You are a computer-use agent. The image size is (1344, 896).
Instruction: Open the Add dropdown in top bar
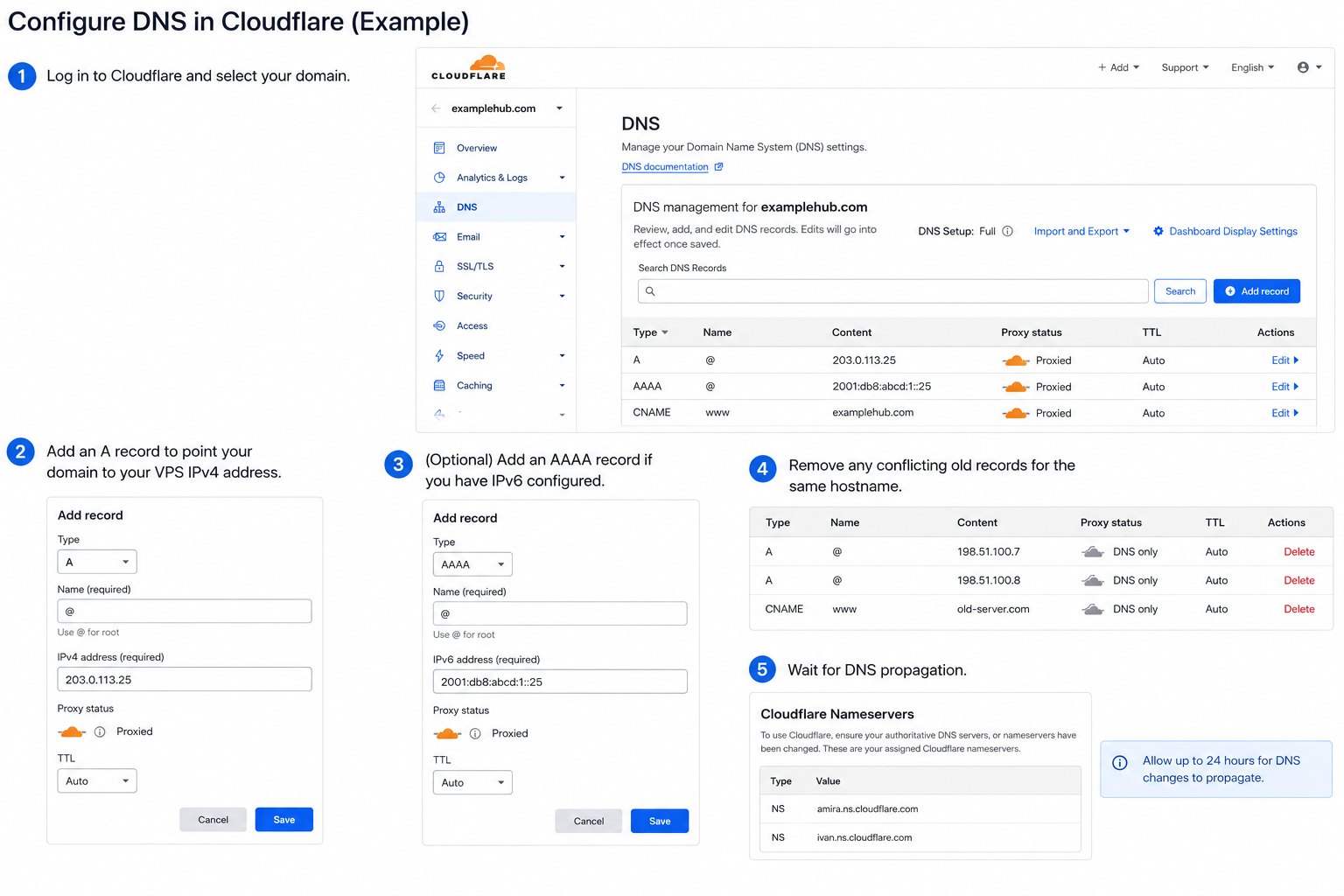(x=1118, y=67)
